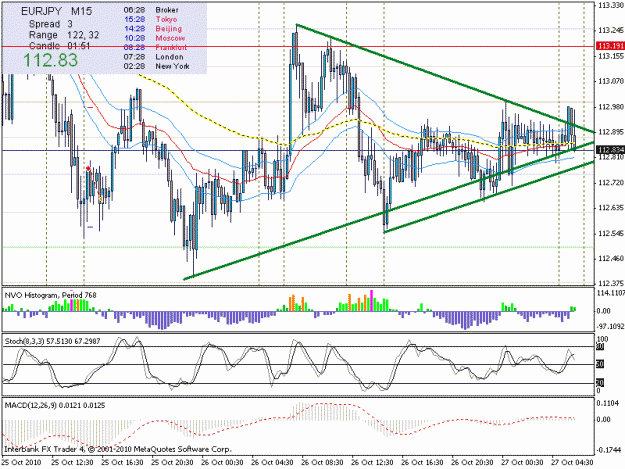Screen dimensions: 625x469
Task: Click the 27 Oct 00:30 time label
Action: (x=522, y=463)
